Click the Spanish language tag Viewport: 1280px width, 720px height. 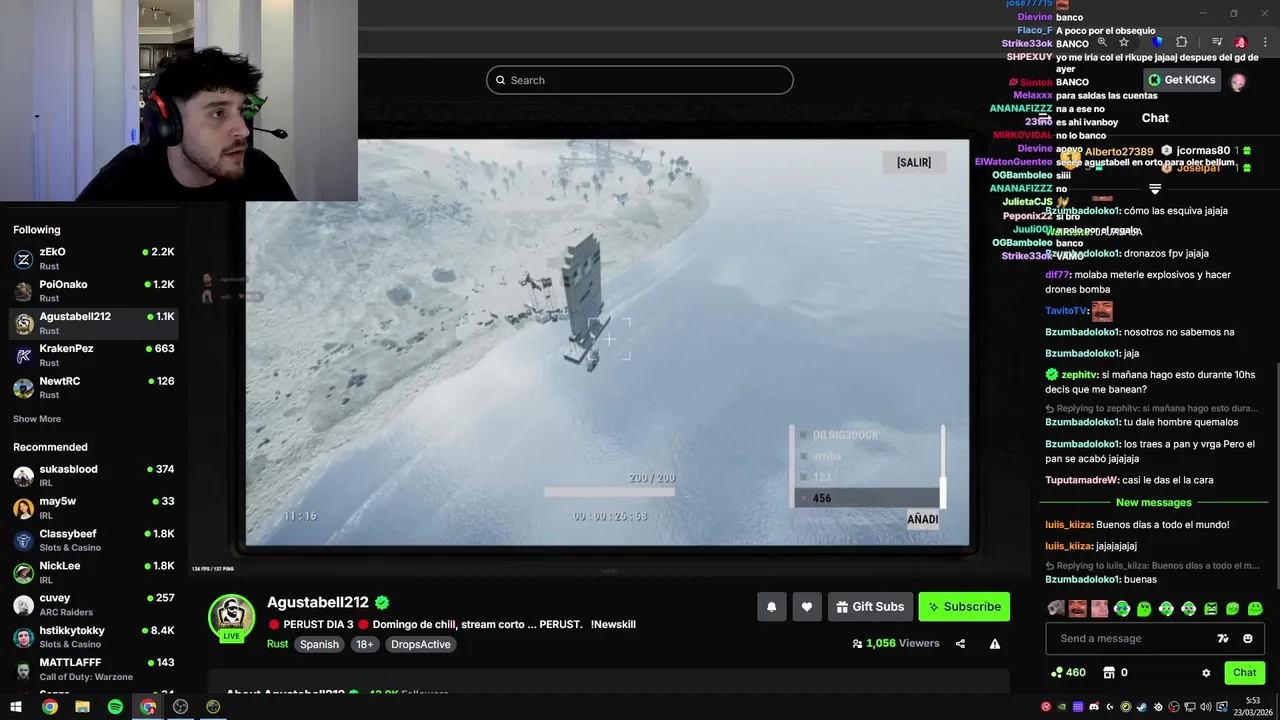[x=319, y=644]
